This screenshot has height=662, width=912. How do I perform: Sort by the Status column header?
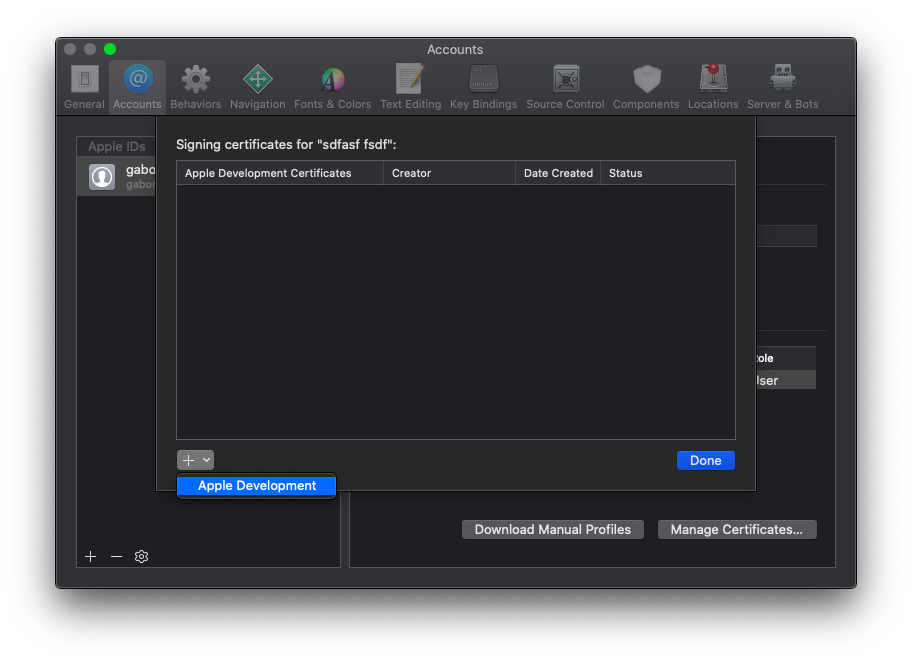pos(668,173)
